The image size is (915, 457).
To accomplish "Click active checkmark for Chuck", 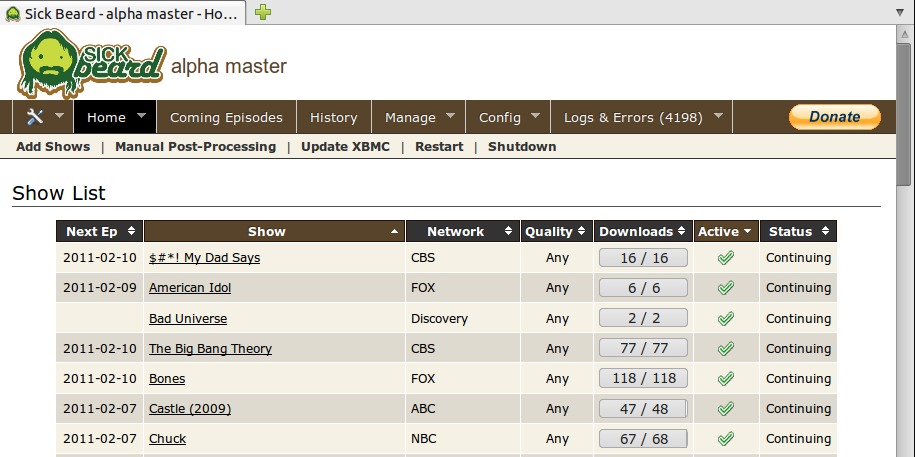I will pos(726,438).
